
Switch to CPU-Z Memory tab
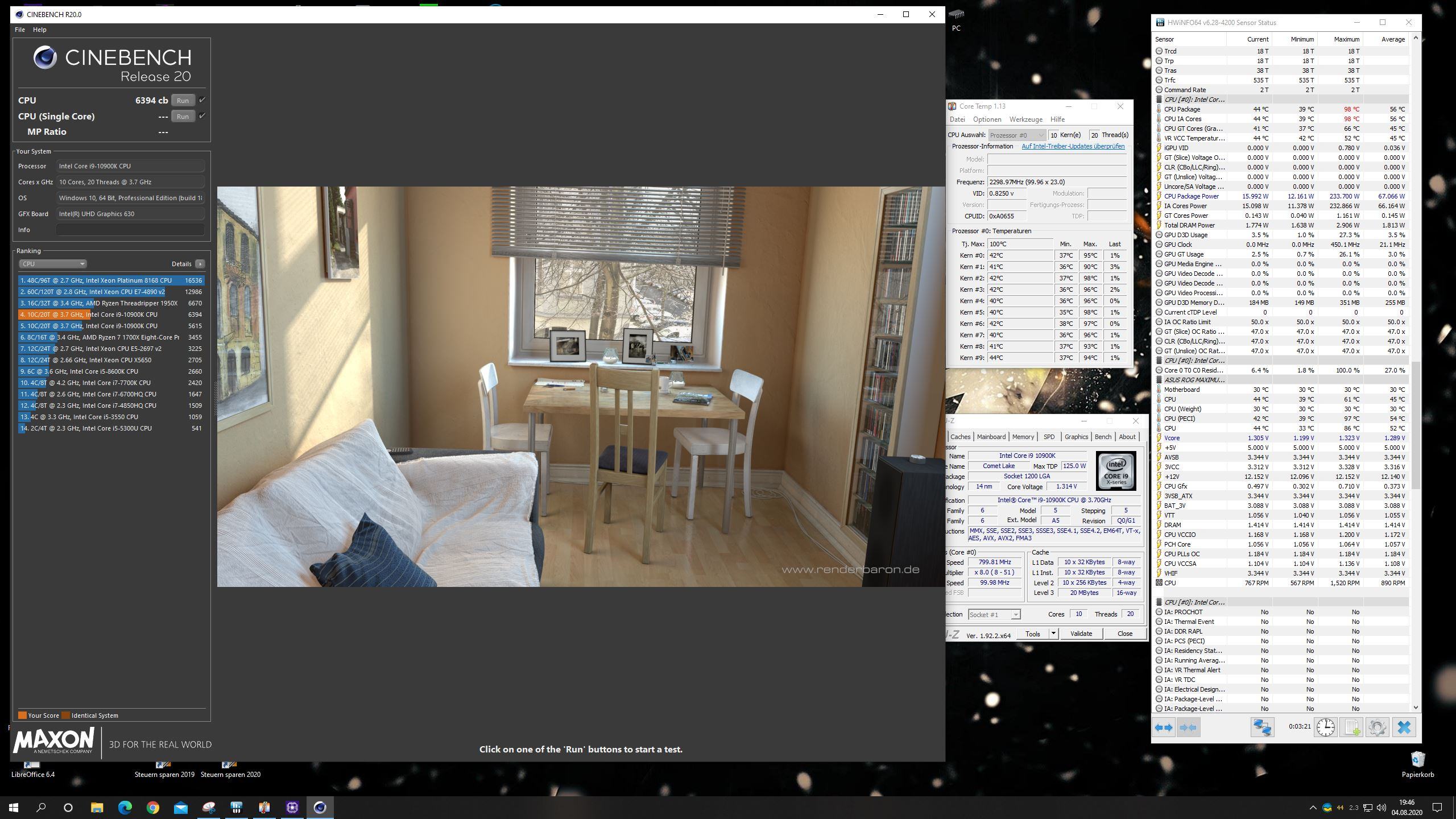click(1023, 437)
